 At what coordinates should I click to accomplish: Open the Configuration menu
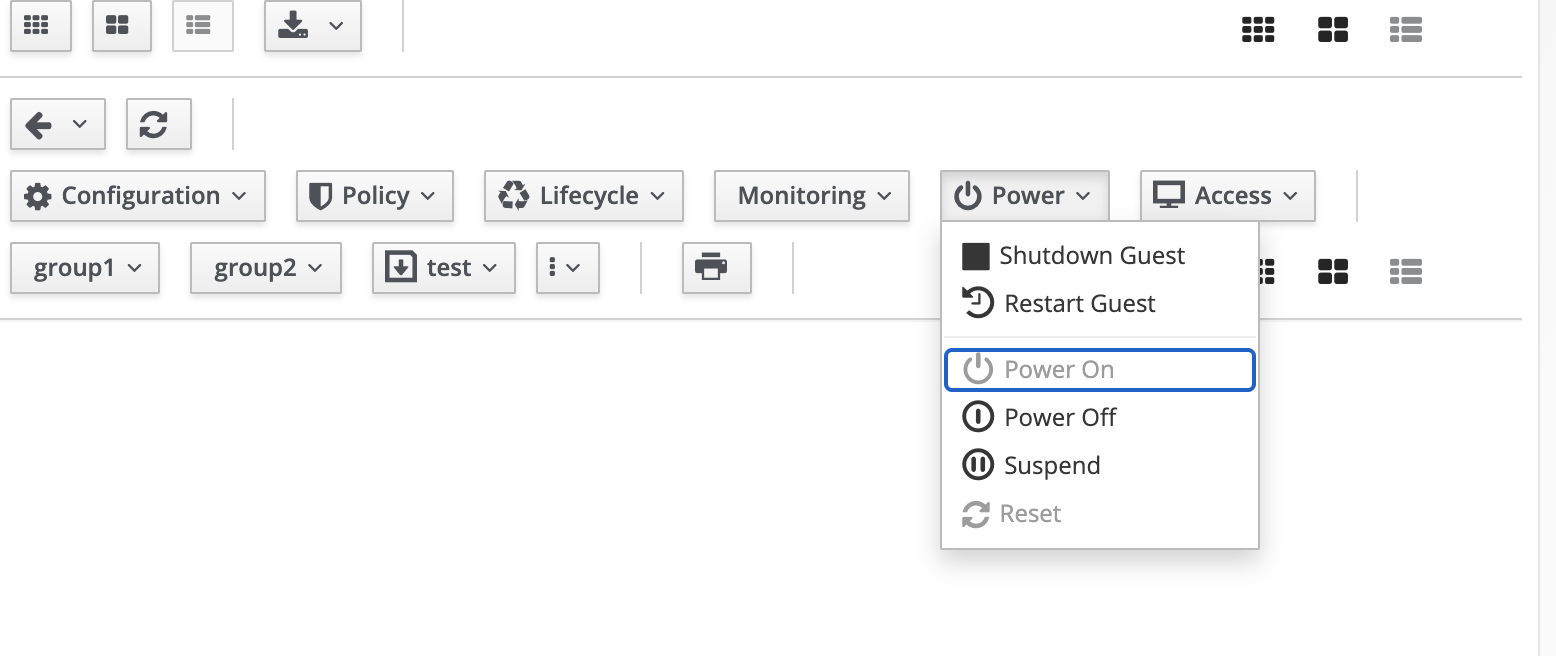138,196
